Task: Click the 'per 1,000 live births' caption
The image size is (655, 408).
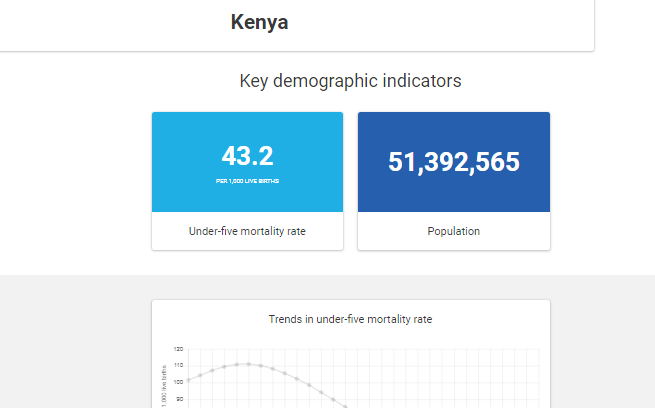Action: (x=247, y=181)
